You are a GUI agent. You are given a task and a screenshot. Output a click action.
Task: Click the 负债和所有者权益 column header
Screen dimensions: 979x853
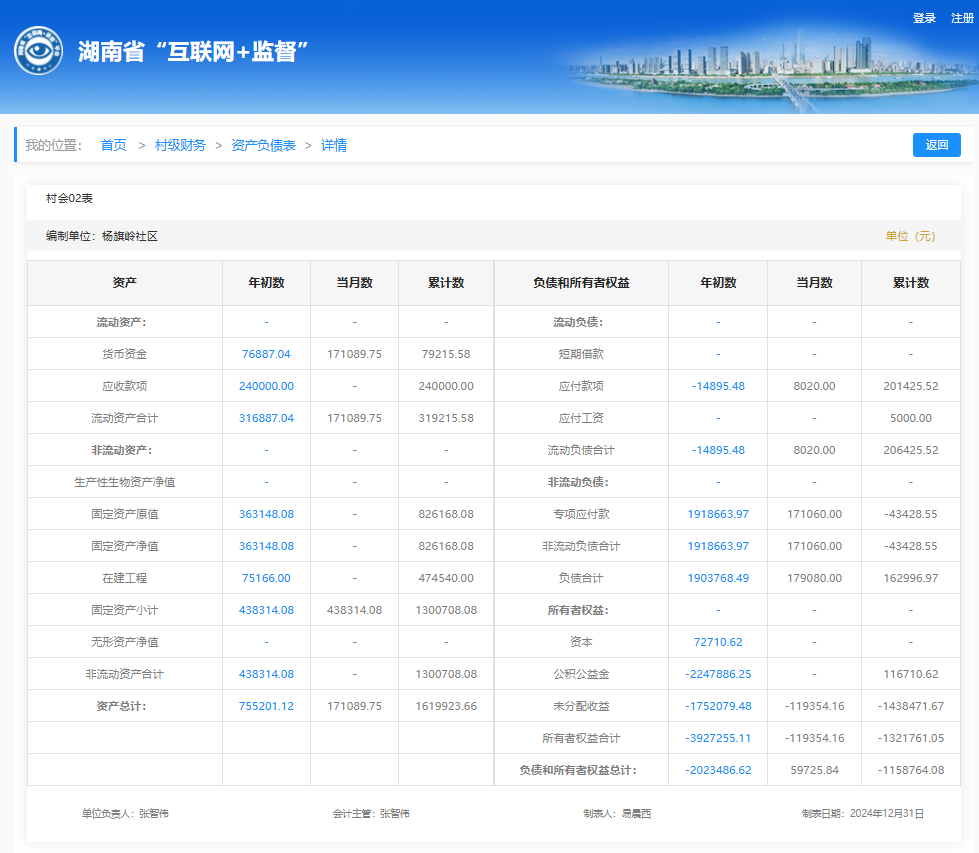581,283
